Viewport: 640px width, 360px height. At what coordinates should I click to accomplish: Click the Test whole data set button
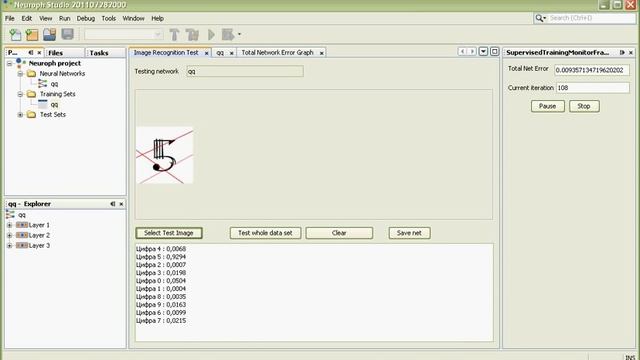265,233
